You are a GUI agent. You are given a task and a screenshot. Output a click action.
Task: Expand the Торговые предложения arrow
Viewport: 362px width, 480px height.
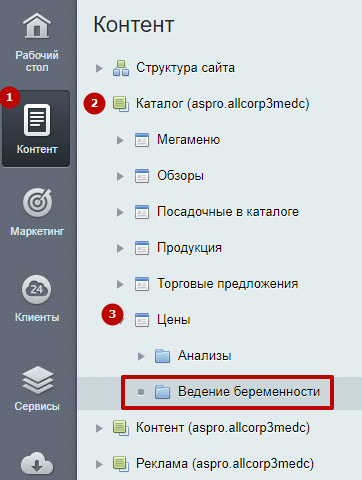click(x=120, y=284)
